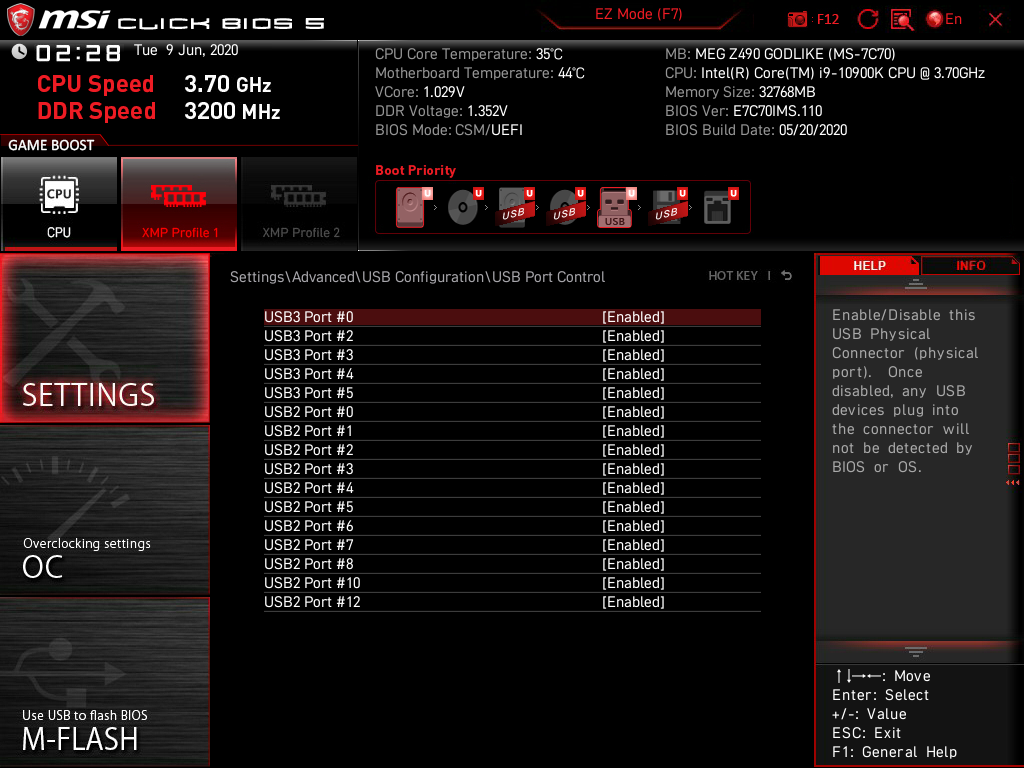Select the USB key boot device icon

(x=616, y=208)
